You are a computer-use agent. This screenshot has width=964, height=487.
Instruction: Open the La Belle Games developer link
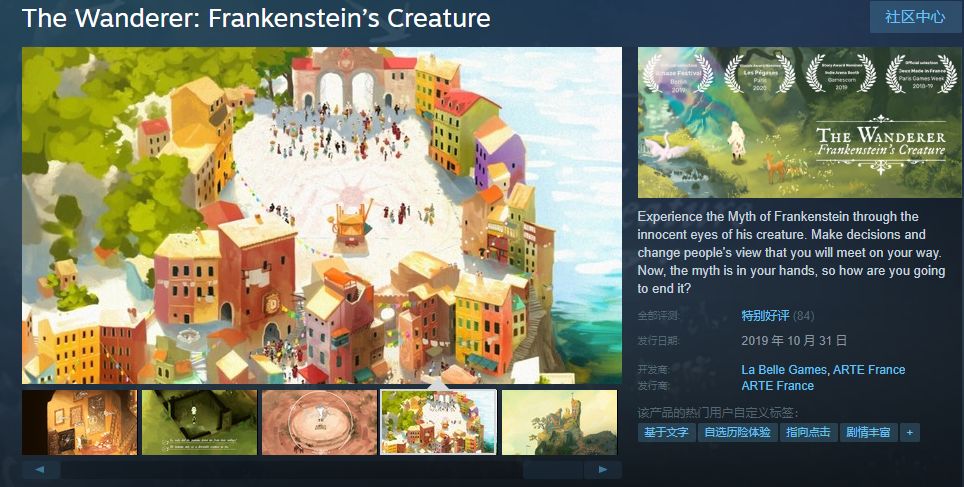784,370
